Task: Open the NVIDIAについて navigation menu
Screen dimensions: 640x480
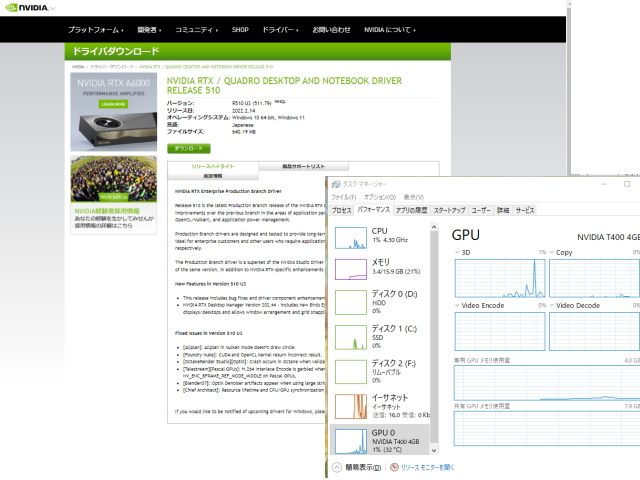Action: (389, 30)
